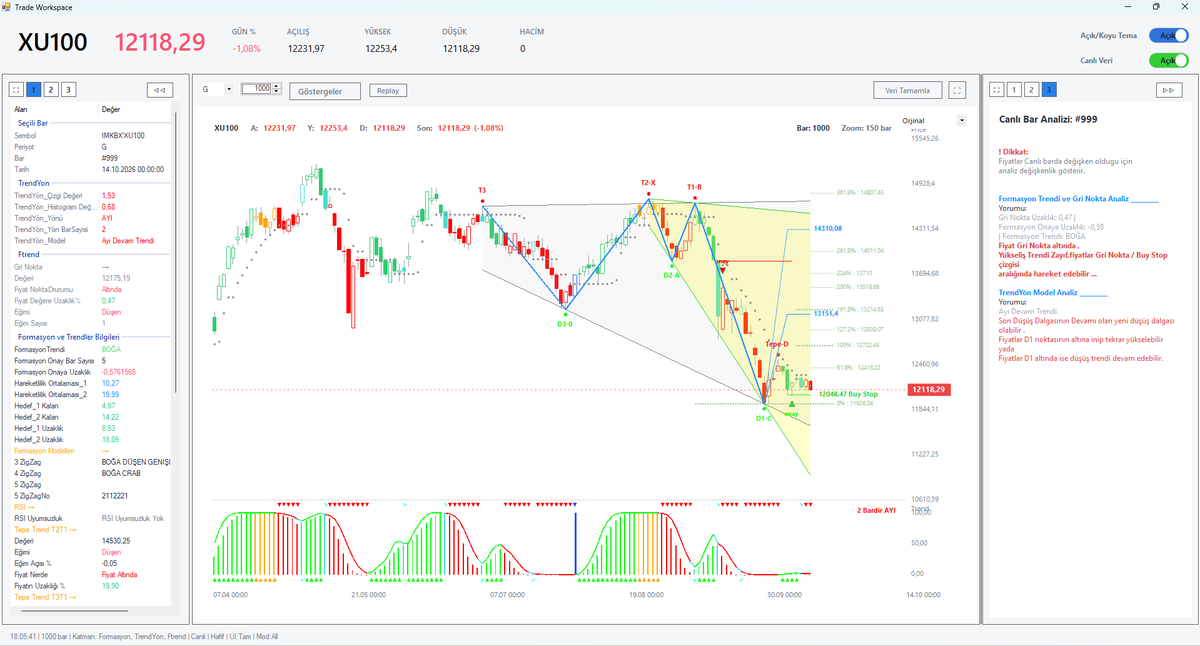This screenshot has width=1200, height=646.
Task: Click the Tepe Trend T3T1 row
Action: pyautogui.click(x=92, y=597)
